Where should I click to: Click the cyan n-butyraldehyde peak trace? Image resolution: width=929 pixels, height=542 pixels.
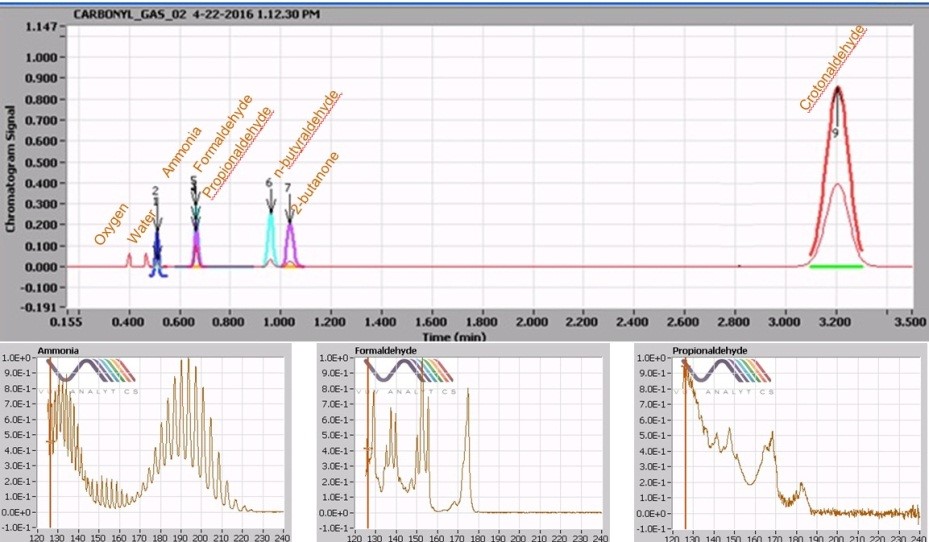pos(270,240)
